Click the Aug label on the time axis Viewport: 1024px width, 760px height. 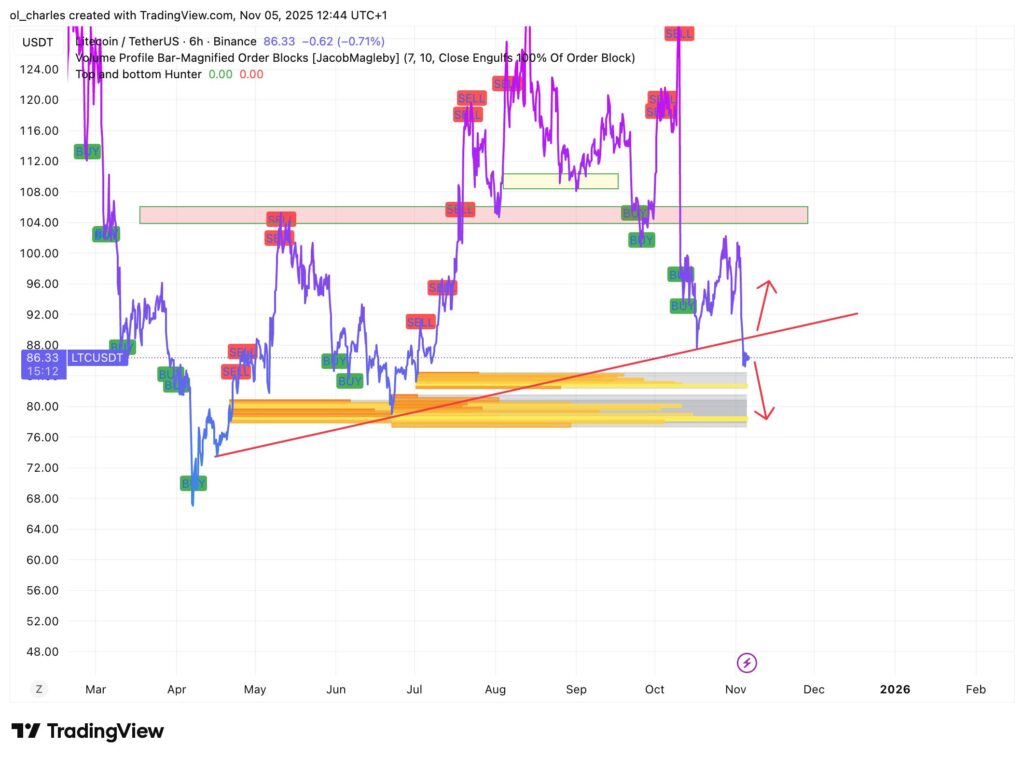pos(495,689)
